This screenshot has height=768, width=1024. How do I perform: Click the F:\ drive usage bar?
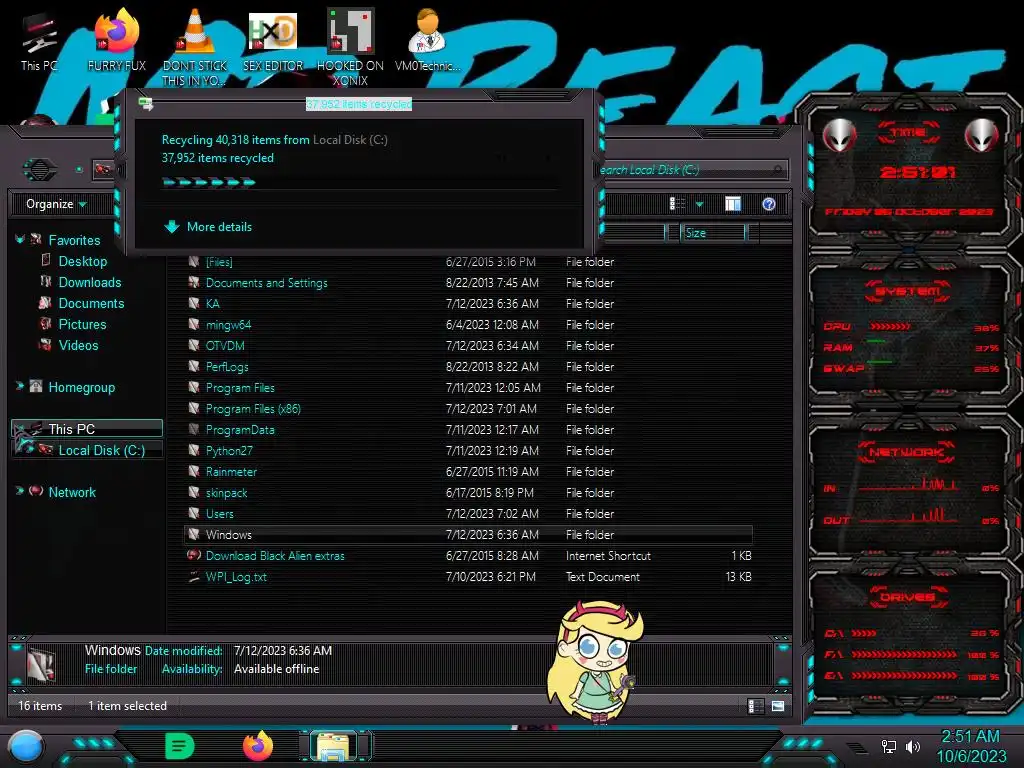(904, 654)
